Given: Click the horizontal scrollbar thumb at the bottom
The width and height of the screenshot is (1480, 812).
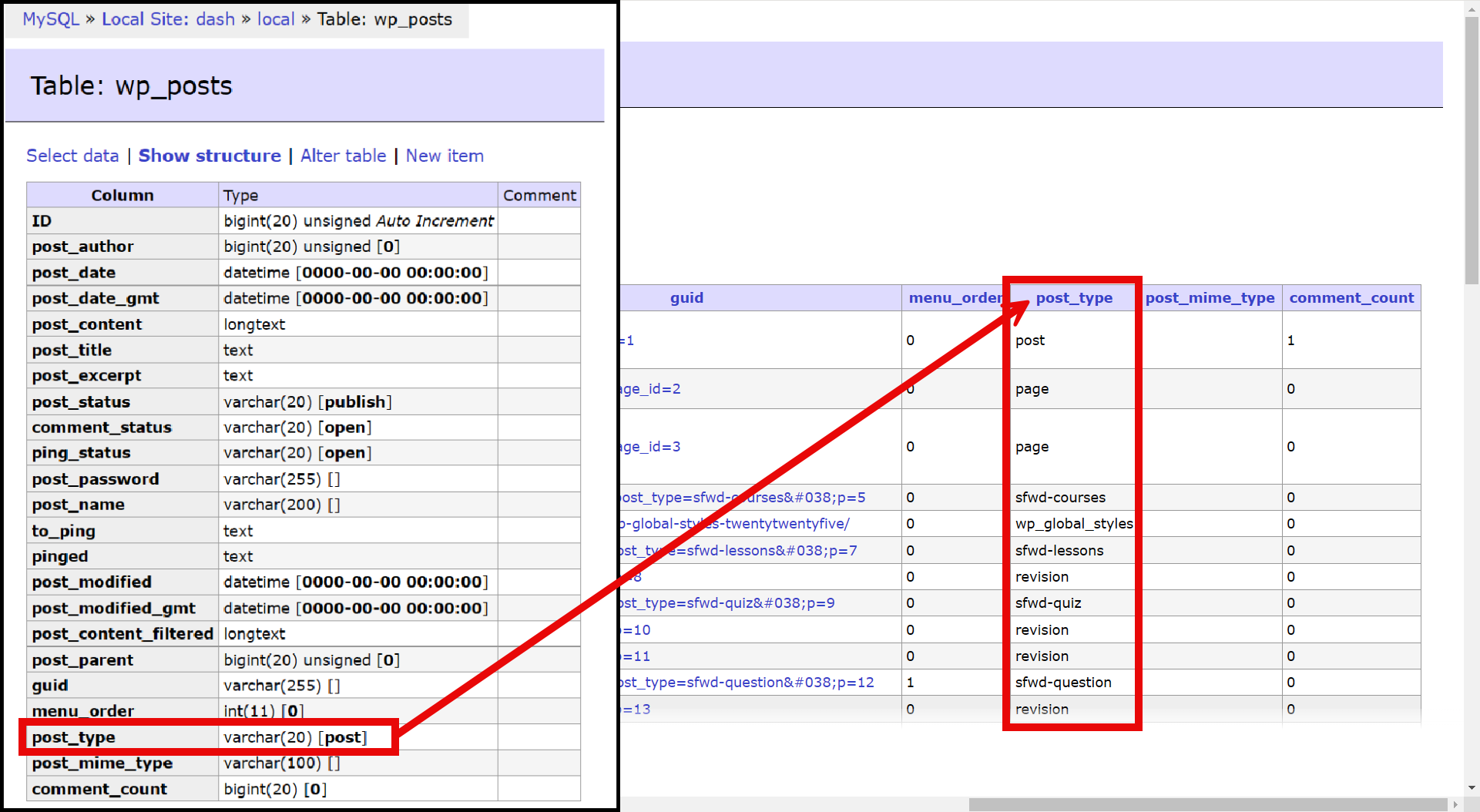Looking at the screenshot, I should coord(1207,804).
